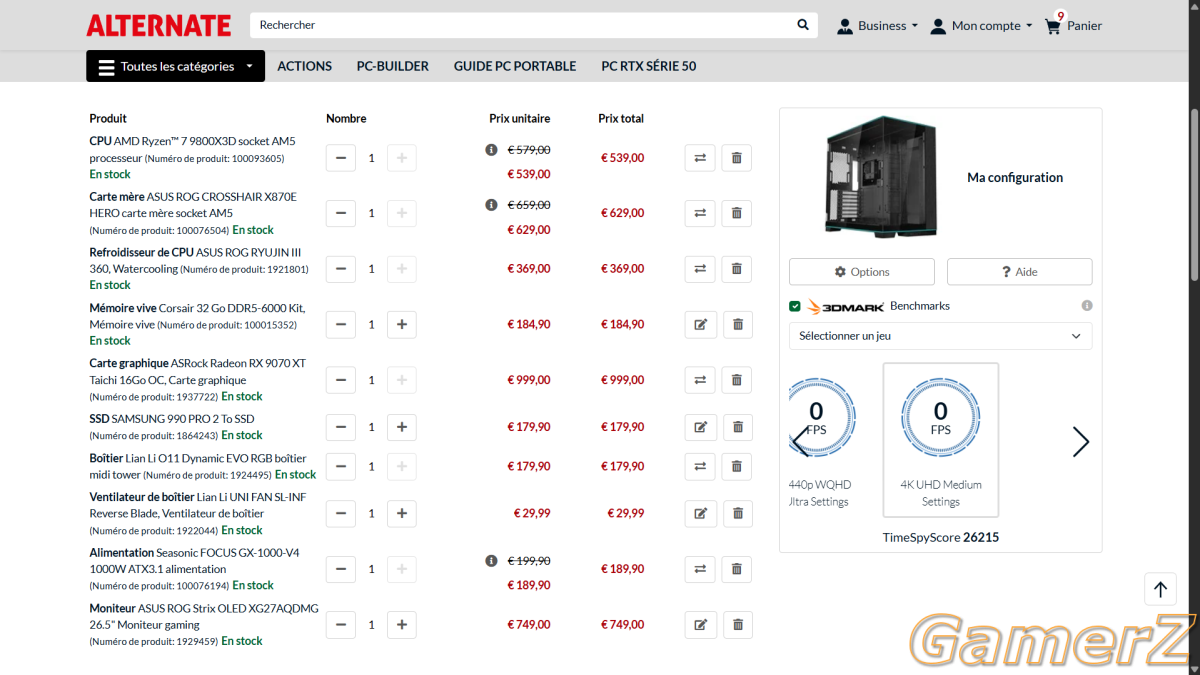This screenshot has width=1200, height=675.
Task: Go to PC-BUILDER
Action: (x=393, y=66)
